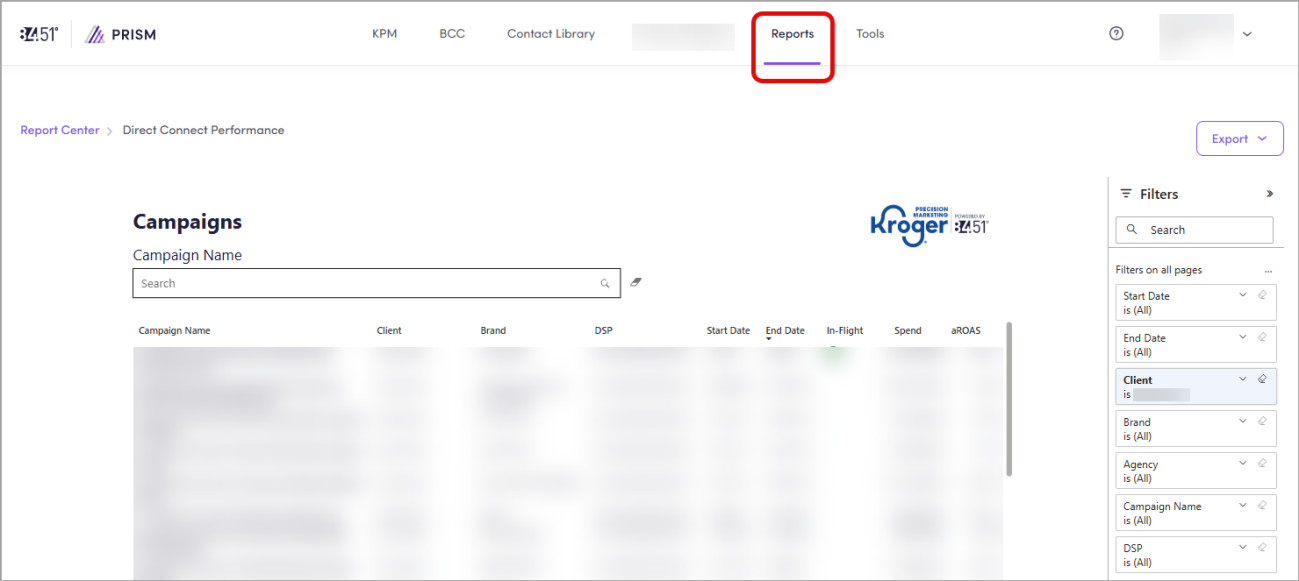Screen dimensions: 1299x581
Task: Clear the Start Date filter eraser icon
Action: (1262, 295)
